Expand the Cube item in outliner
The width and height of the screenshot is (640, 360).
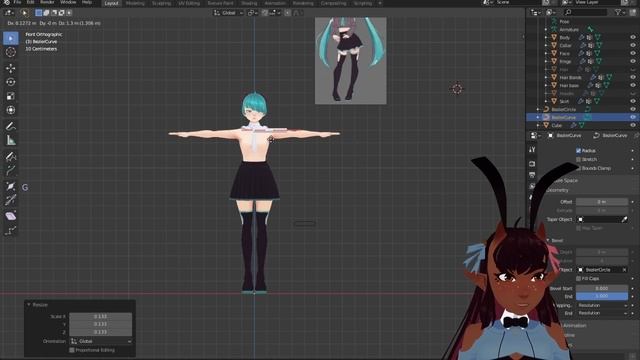pos(538,125)
